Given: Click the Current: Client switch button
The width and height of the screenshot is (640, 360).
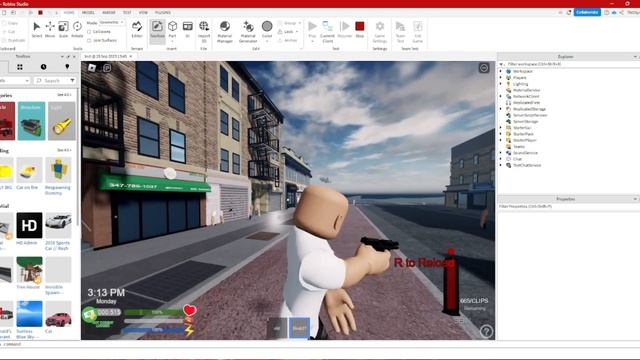Looking at the screenshot, I should click(x=327, y=31).
